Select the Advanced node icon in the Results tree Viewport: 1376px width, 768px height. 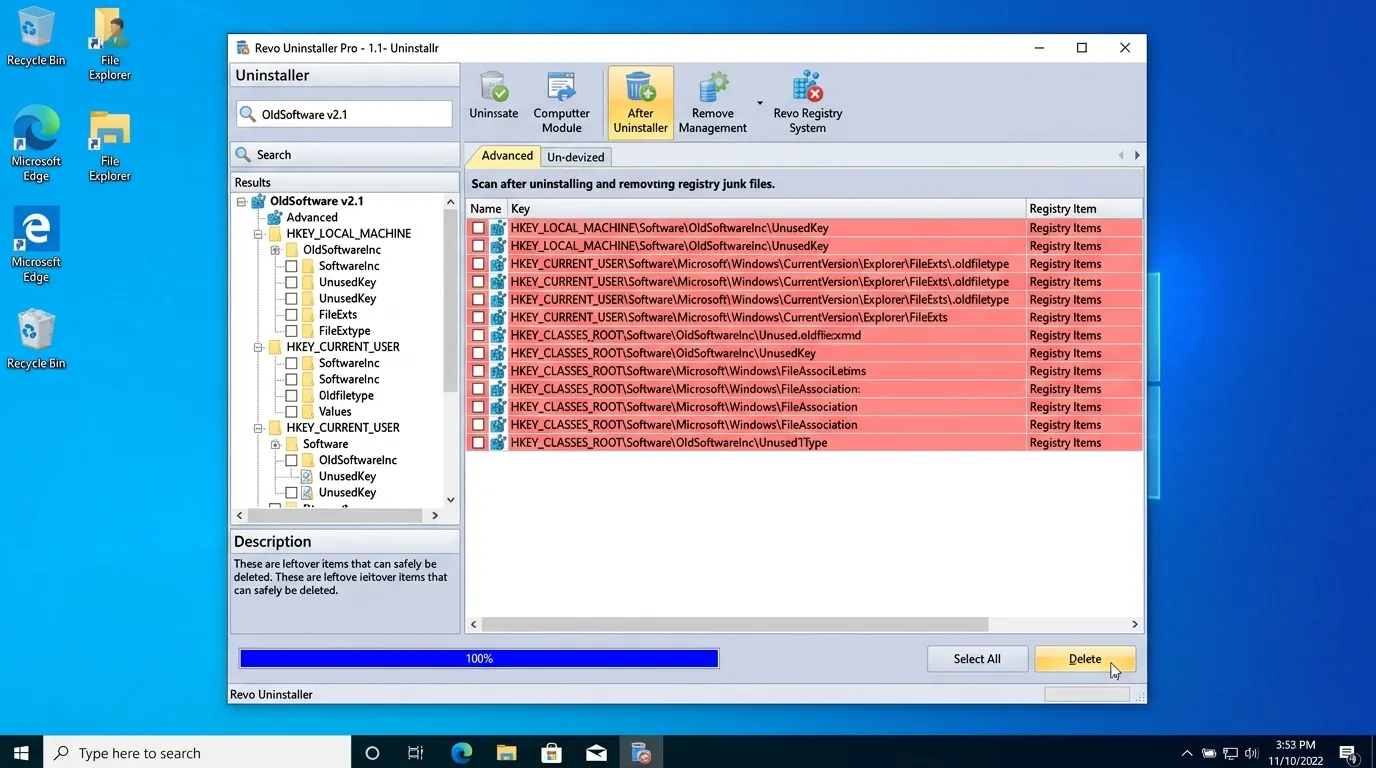pyautogui.click(x=275, y=217)
